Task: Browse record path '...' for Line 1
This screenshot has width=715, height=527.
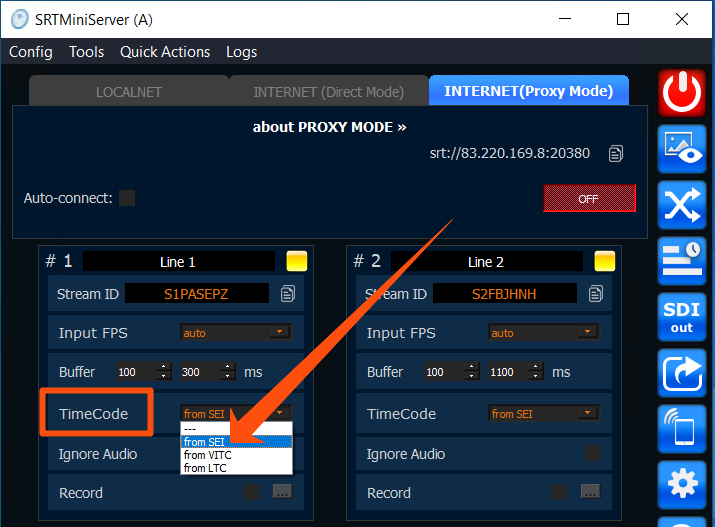Action: (x=282, y=491)
